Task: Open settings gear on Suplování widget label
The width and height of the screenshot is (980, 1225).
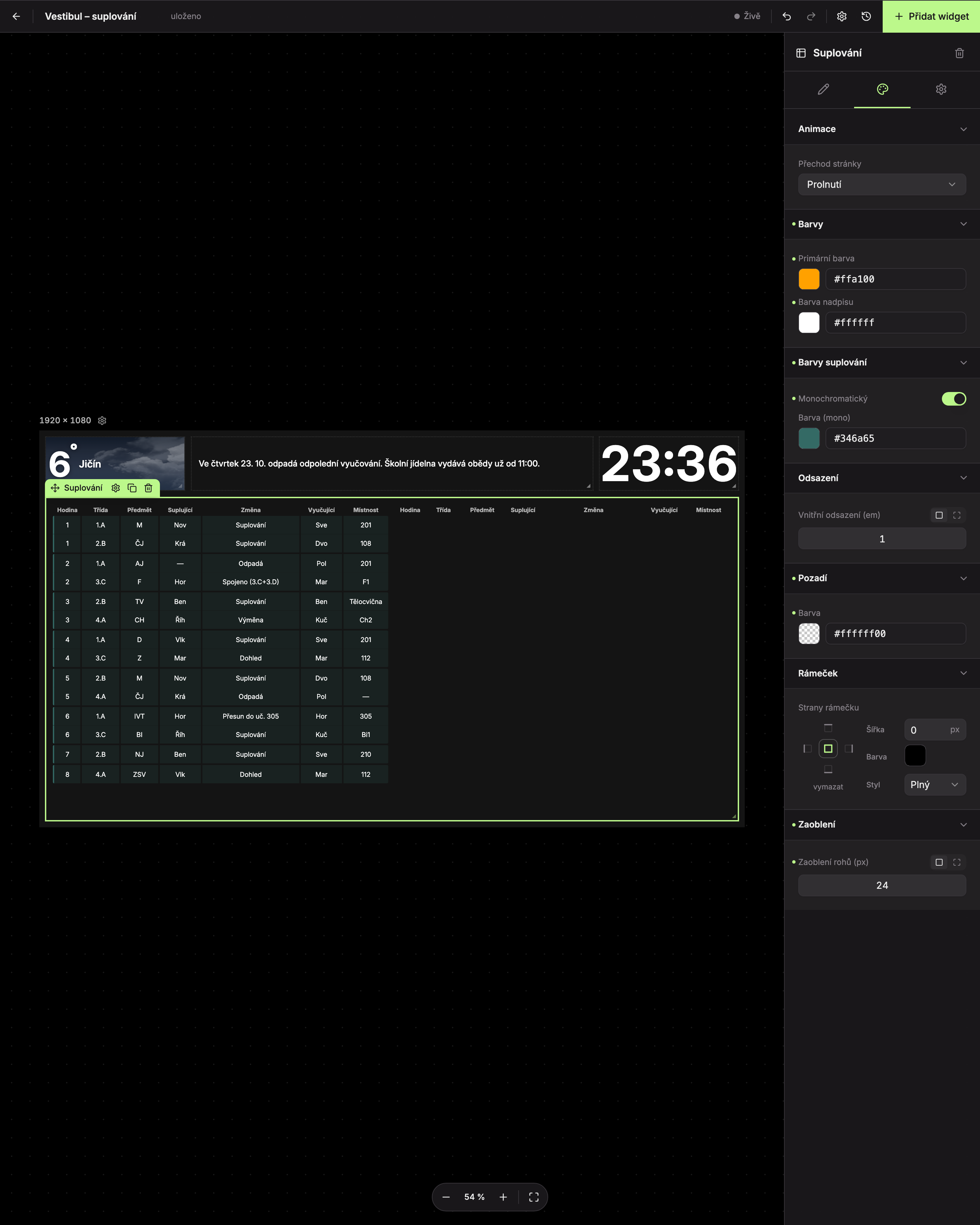Action: 116,488
